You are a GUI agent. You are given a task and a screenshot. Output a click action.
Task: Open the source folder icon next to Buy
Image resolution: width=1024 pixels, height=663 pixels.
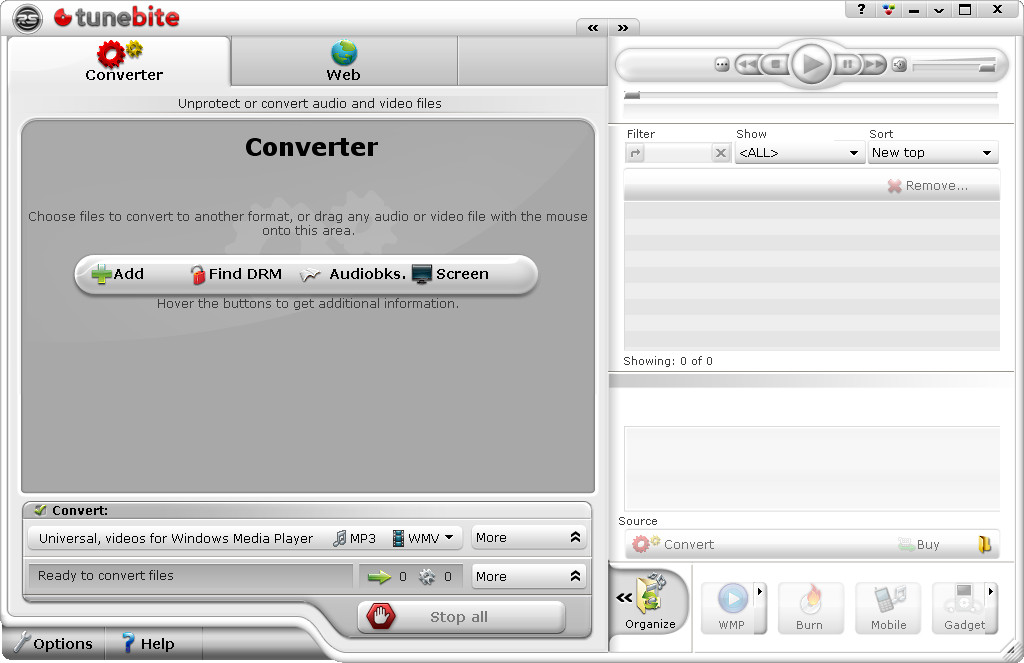click(984, 545)
